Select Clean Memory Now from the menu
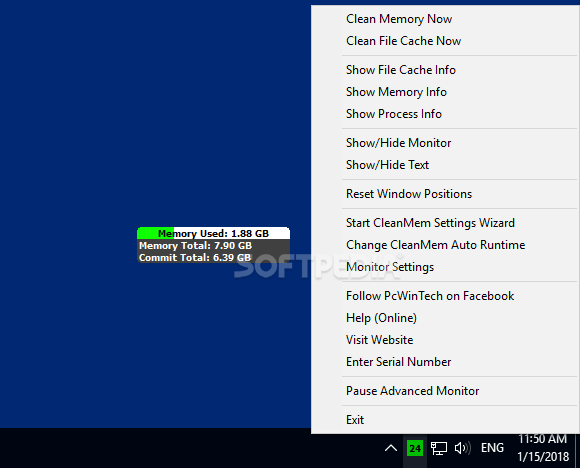580x468 pixels. click(x=444, y=19)
